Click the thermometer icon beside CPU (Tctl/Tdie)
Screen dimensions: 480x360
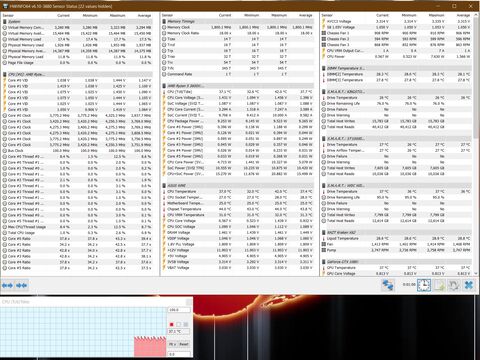tap(164, 92)
